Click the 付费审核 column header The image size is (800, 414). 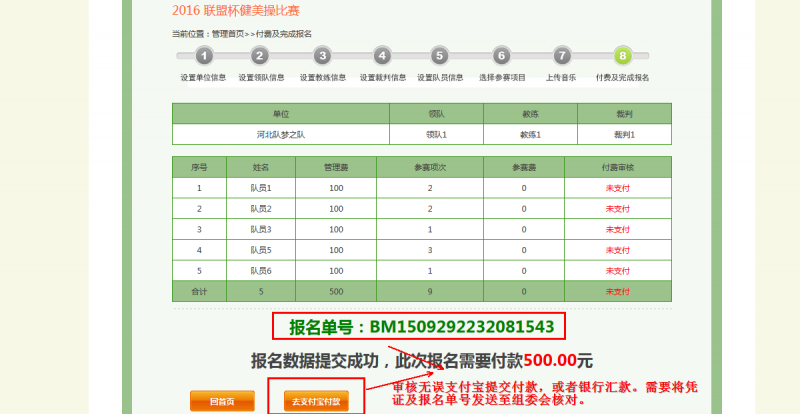point(617,166)
